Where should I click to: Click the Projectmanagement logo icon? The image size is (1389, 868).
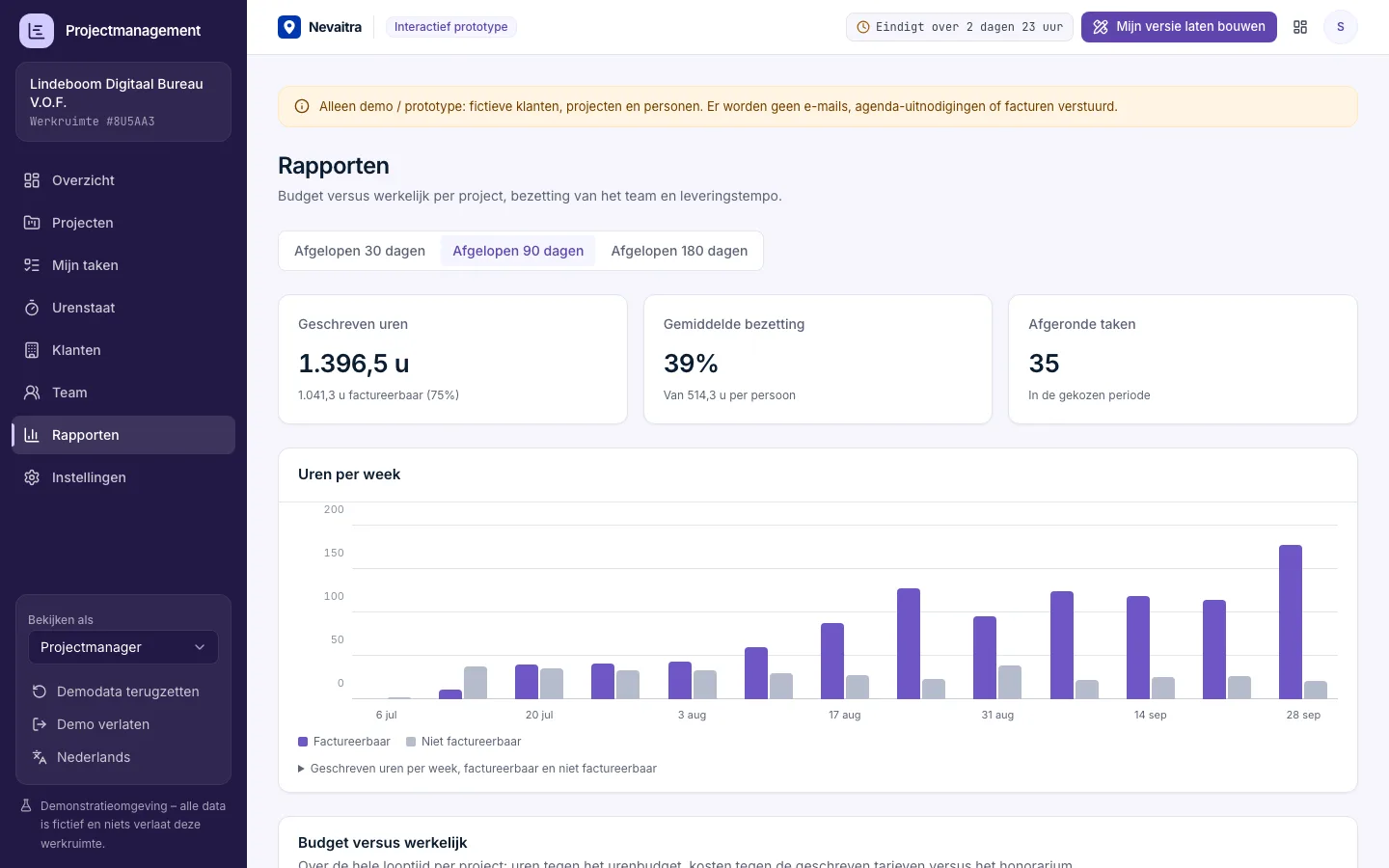pos(37,31)
